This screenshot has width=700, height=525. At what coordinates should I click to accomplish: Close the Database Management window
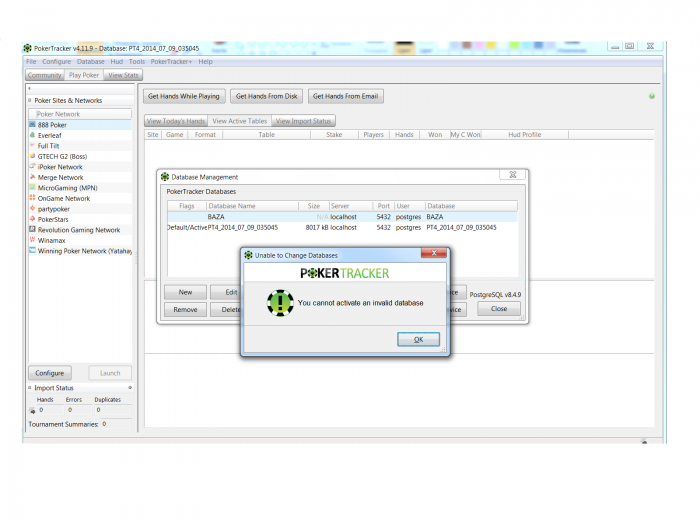pos(512,175)
